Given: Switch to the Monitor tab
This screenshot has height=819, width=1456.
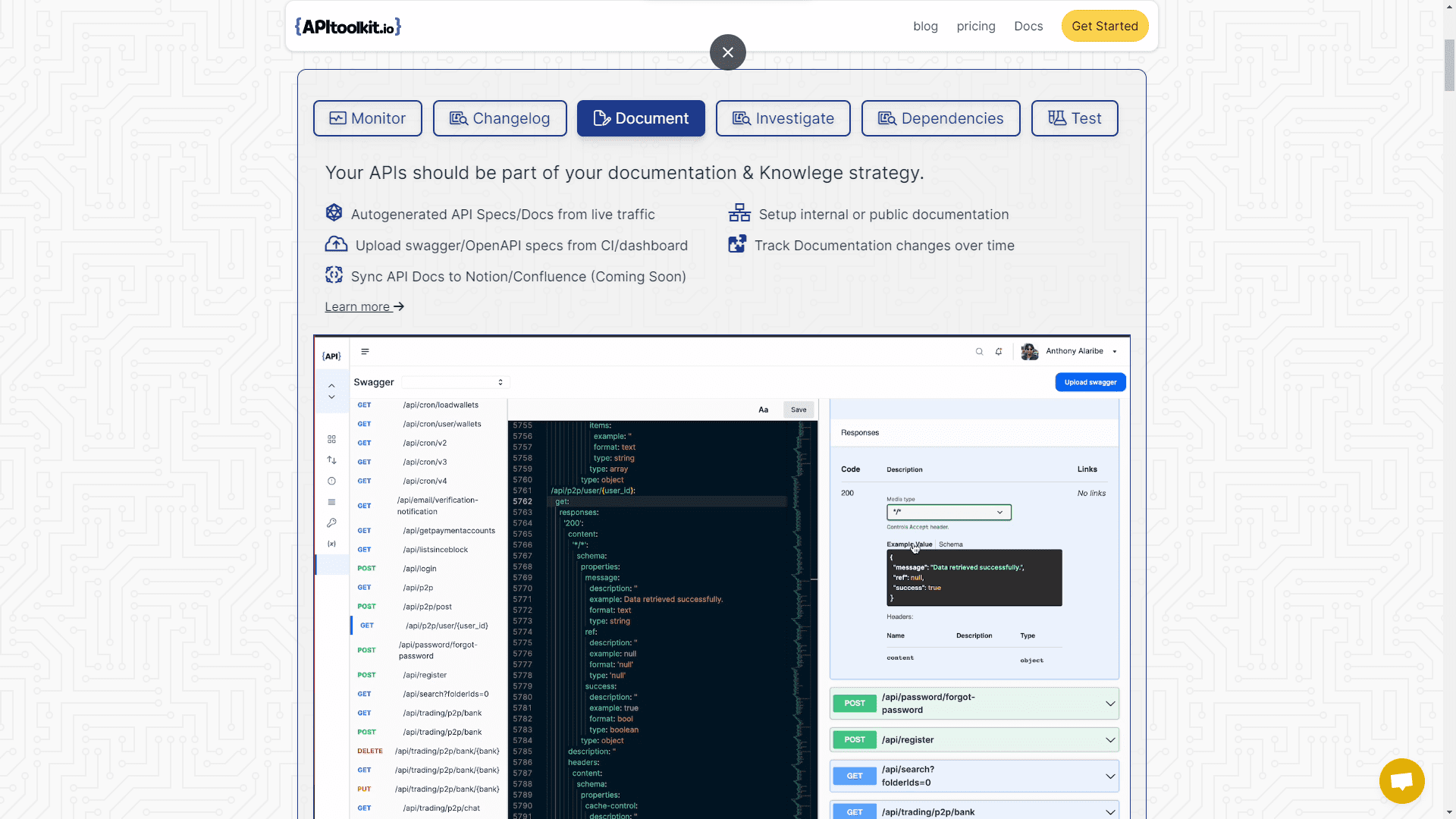Looking at the screenshot, I should pyautogui.click(x=368, y=119).
